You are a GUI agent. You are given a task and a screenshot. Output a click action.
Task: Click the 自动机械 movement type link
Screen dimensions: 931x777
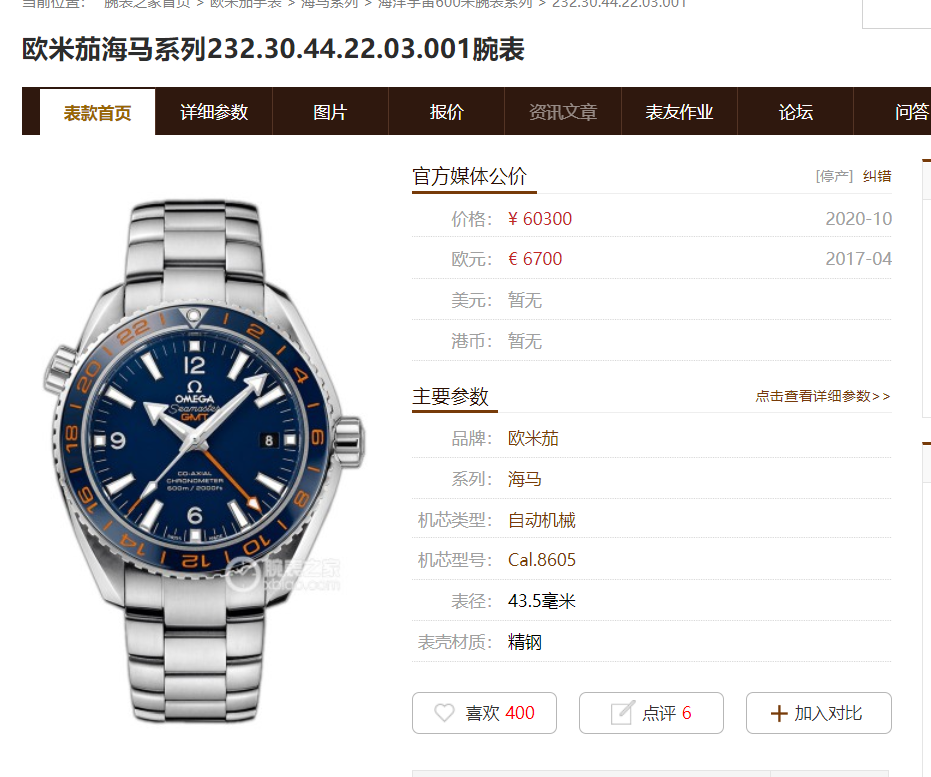542,521
